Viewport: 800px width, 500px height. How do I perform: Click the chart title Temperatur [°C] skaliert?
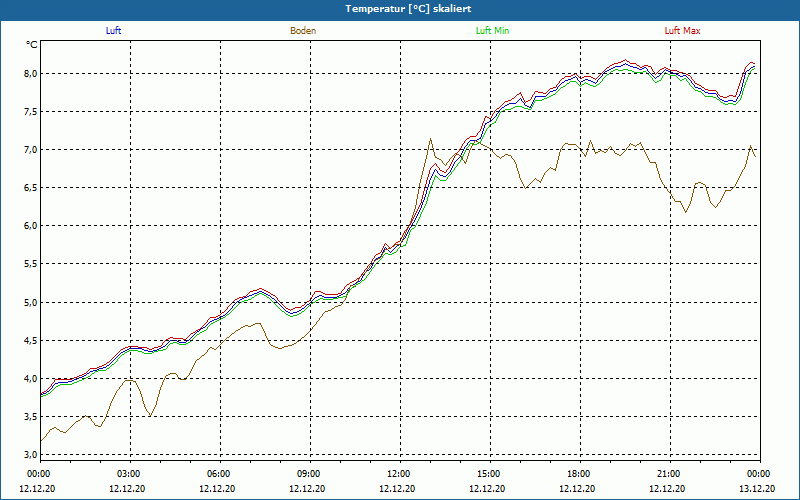point(408,9)
